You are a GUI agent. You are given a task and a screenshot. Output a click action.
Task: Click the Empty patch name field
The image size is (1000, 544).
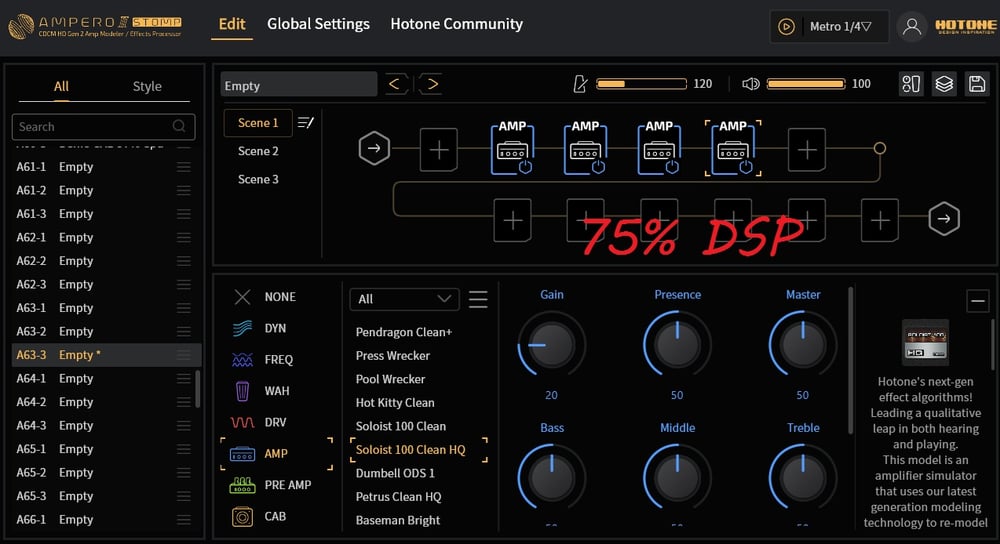tap(298, 84)
